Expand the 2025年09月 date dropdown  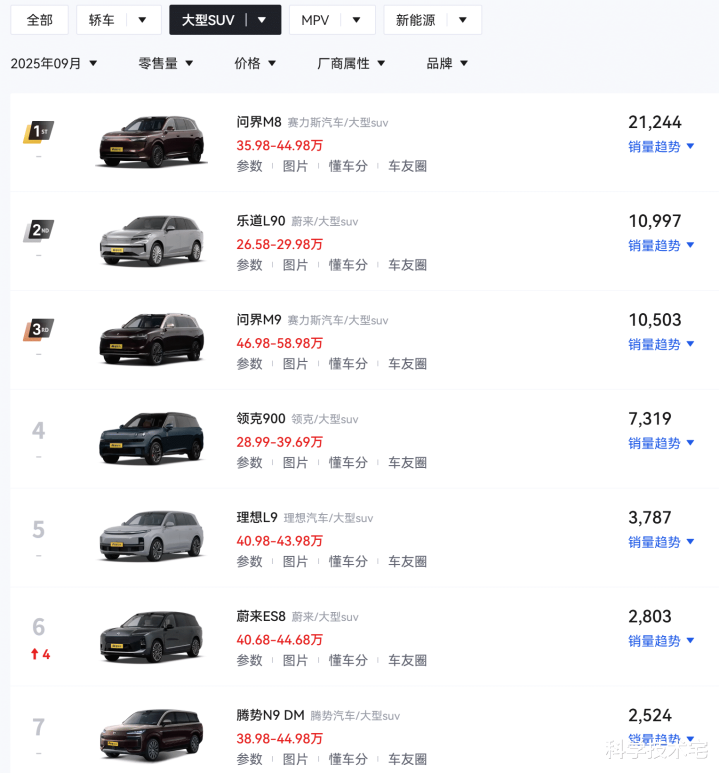tap(54, 63)
